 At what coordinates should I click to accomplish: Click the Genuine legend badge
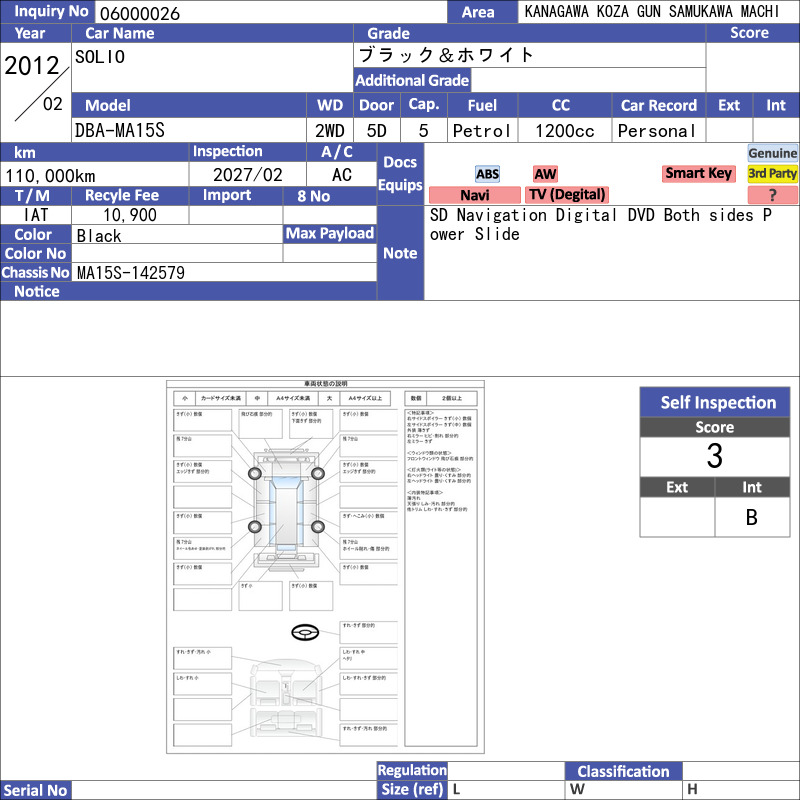pyautogui.click(x=772, y=153)
